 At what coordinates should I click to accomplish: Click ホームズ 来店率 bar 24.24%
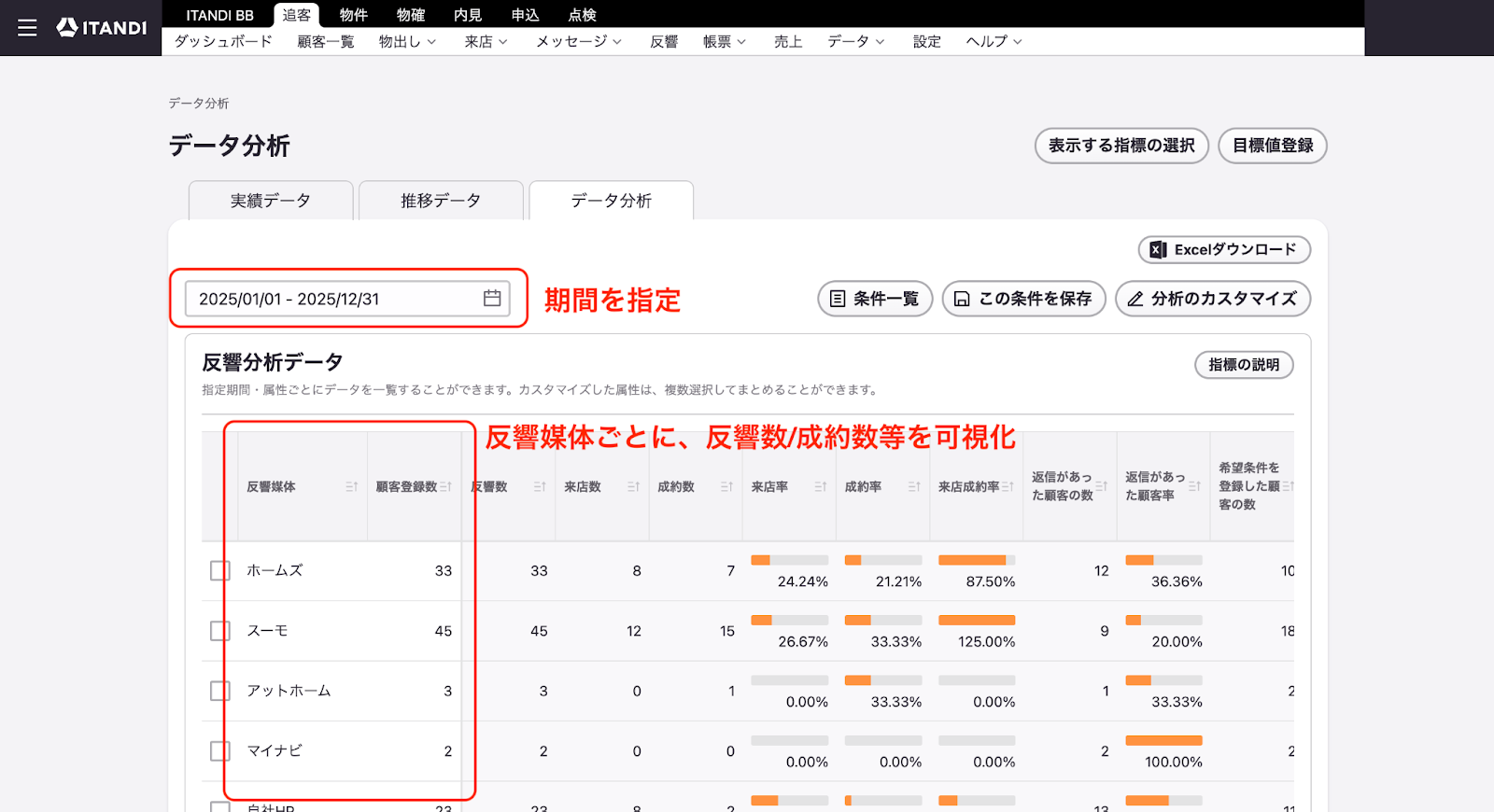789,560
